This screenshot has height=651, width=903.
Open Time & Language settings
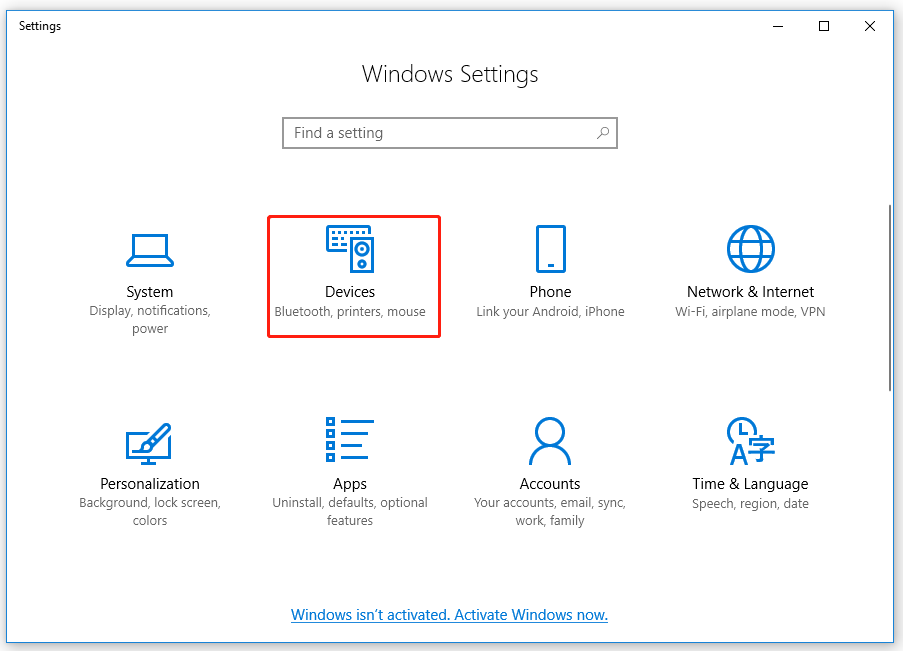tap(750, 460)
